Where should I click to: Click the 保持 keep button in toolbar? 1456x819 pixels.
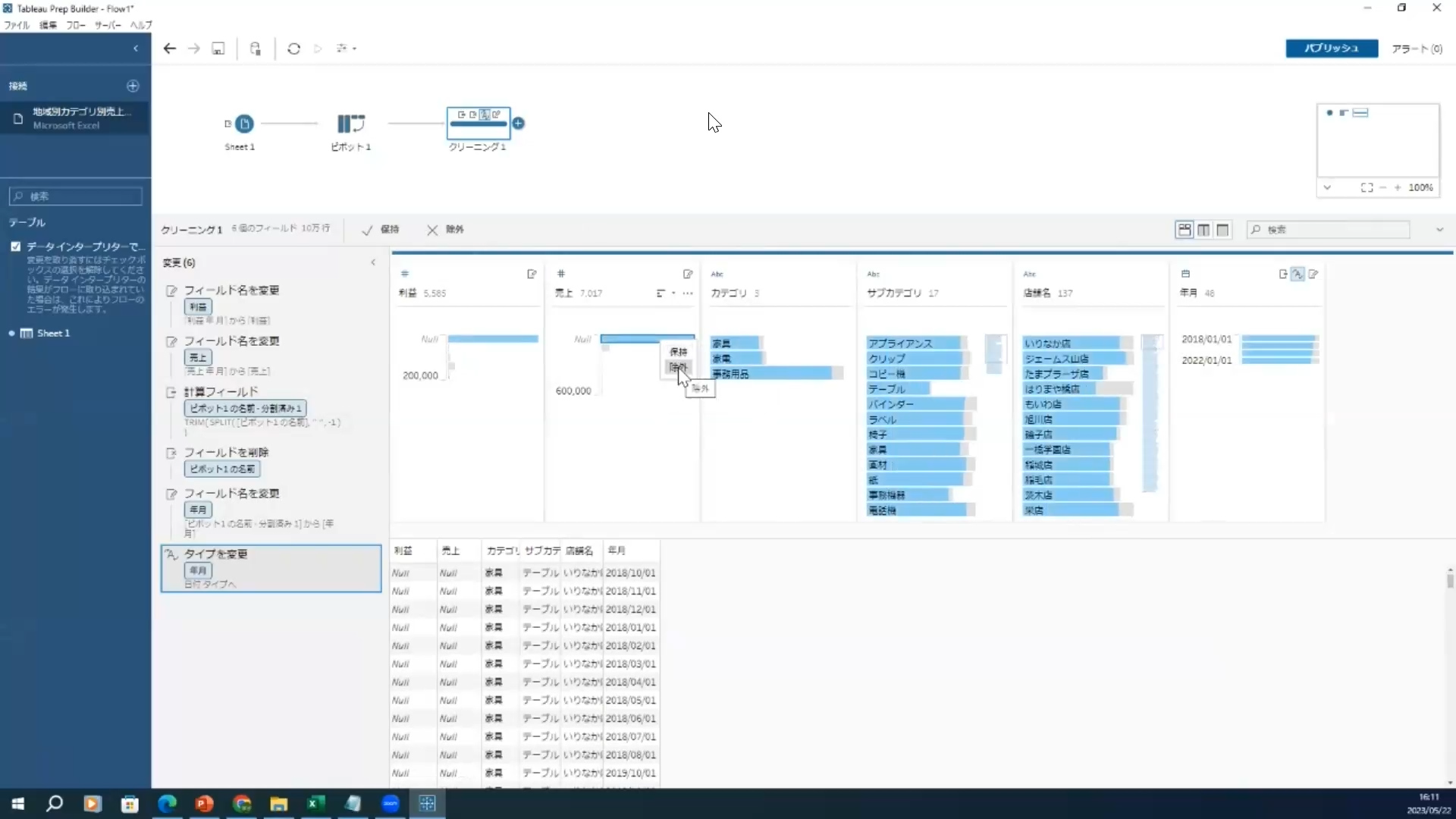coord(381,230)
